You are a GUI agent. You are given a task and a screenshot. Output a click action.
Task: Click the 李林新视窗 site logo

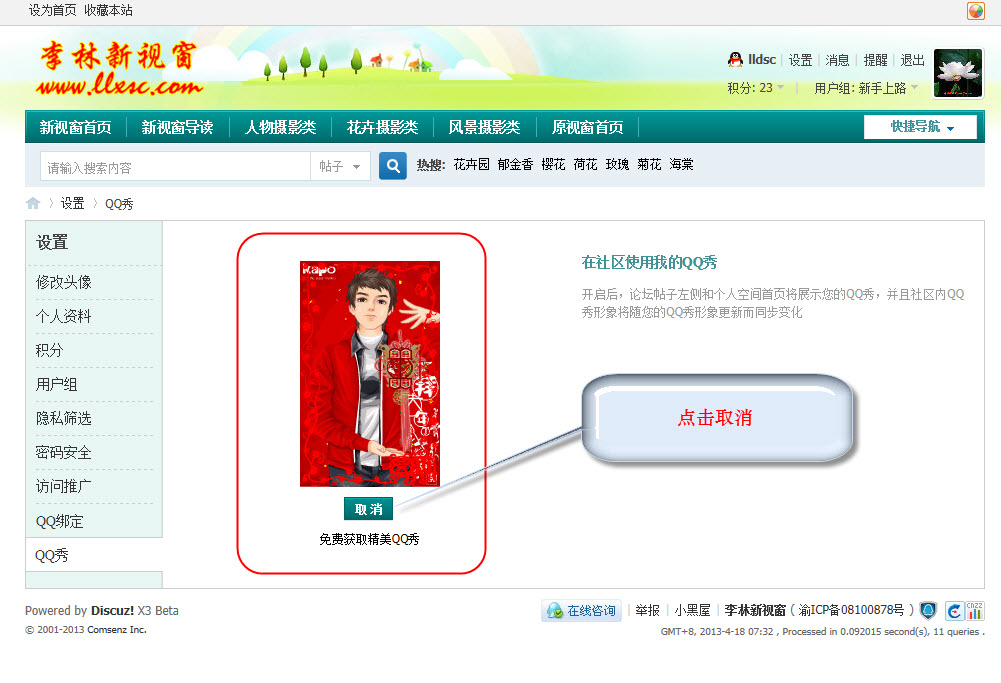click(119, 68)
